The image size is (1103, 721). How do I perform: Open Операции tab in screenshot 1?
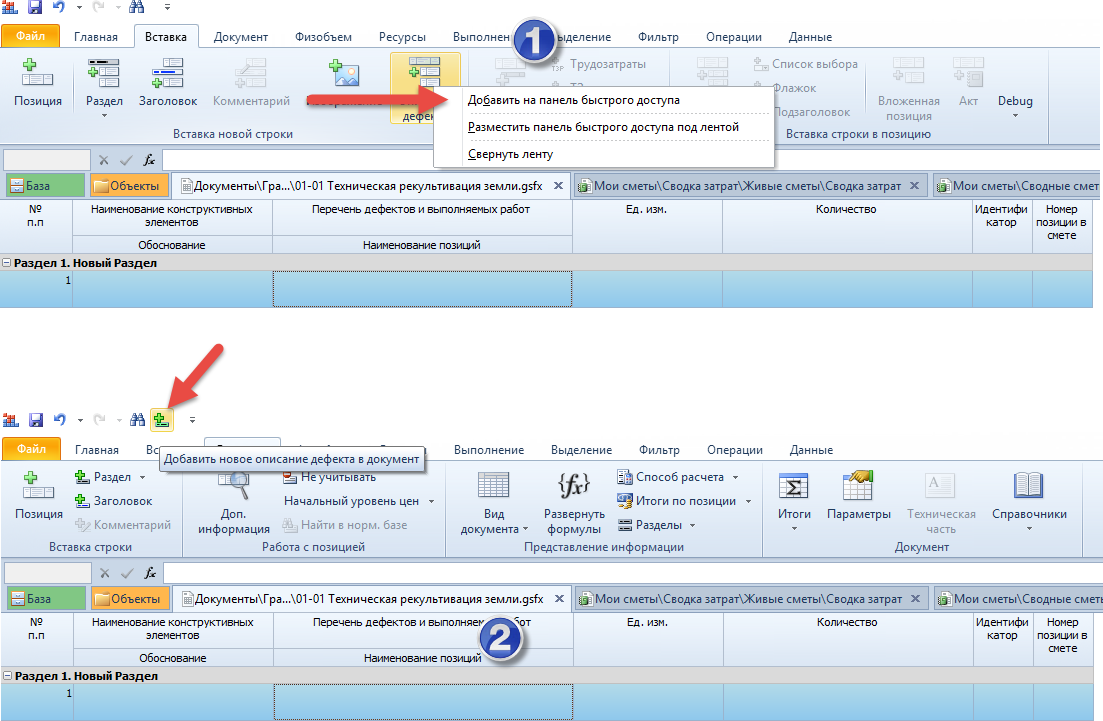click(x=734, y=37)
